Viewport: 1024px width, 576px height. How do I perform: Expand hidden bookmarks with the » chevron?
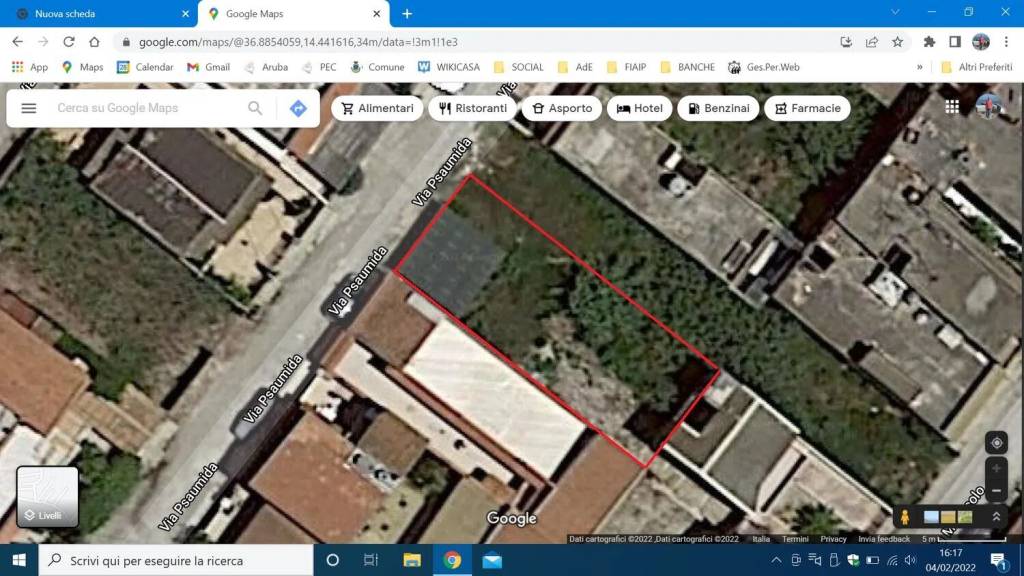(919, 67)
